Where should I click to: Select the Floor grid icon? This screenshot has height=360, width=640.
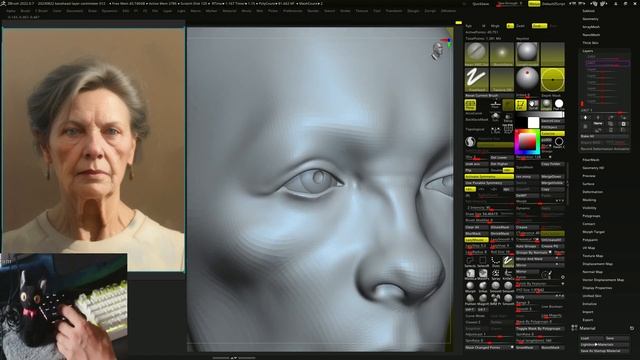[x=496, y=105]
